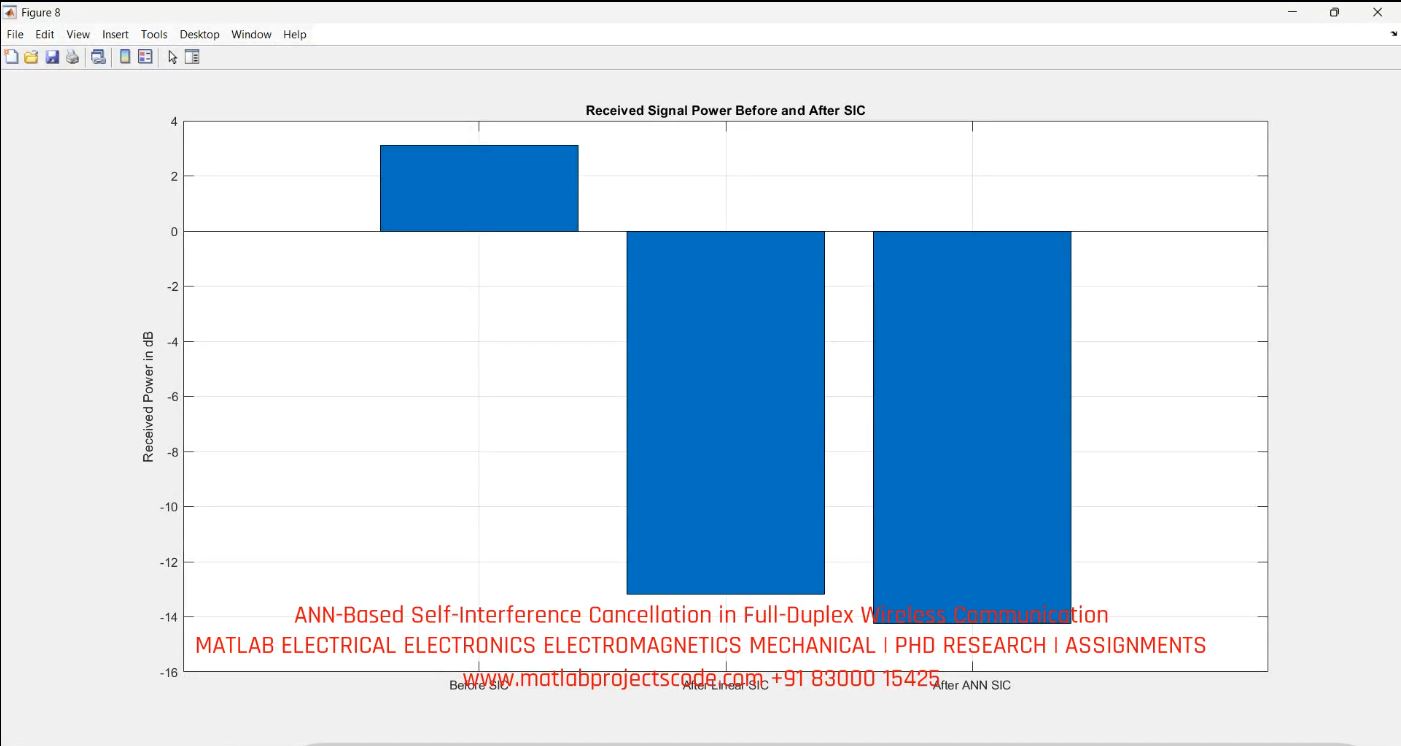Click the New Figure toolbar icon
The image size is (1401, 746).
[12, 57]
